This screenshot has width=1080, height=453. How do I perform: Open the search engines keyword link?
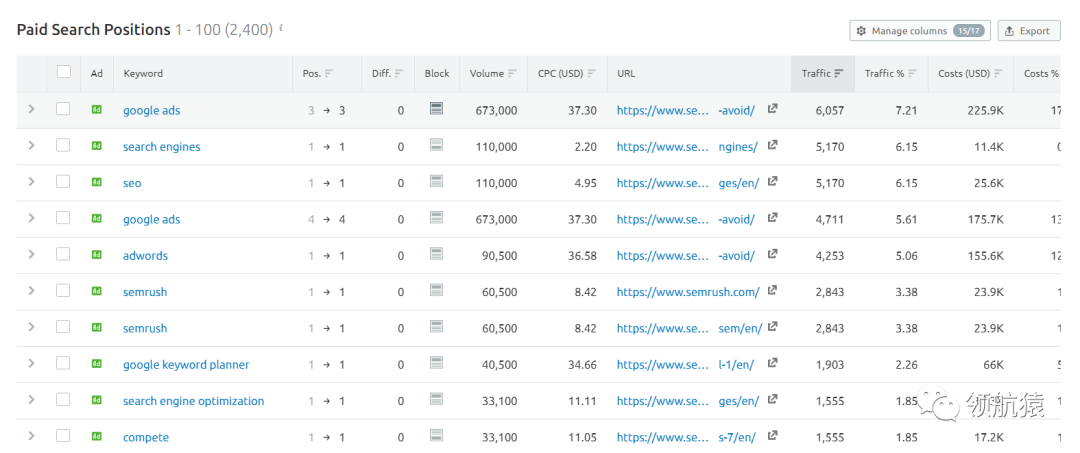coord(161,147)
